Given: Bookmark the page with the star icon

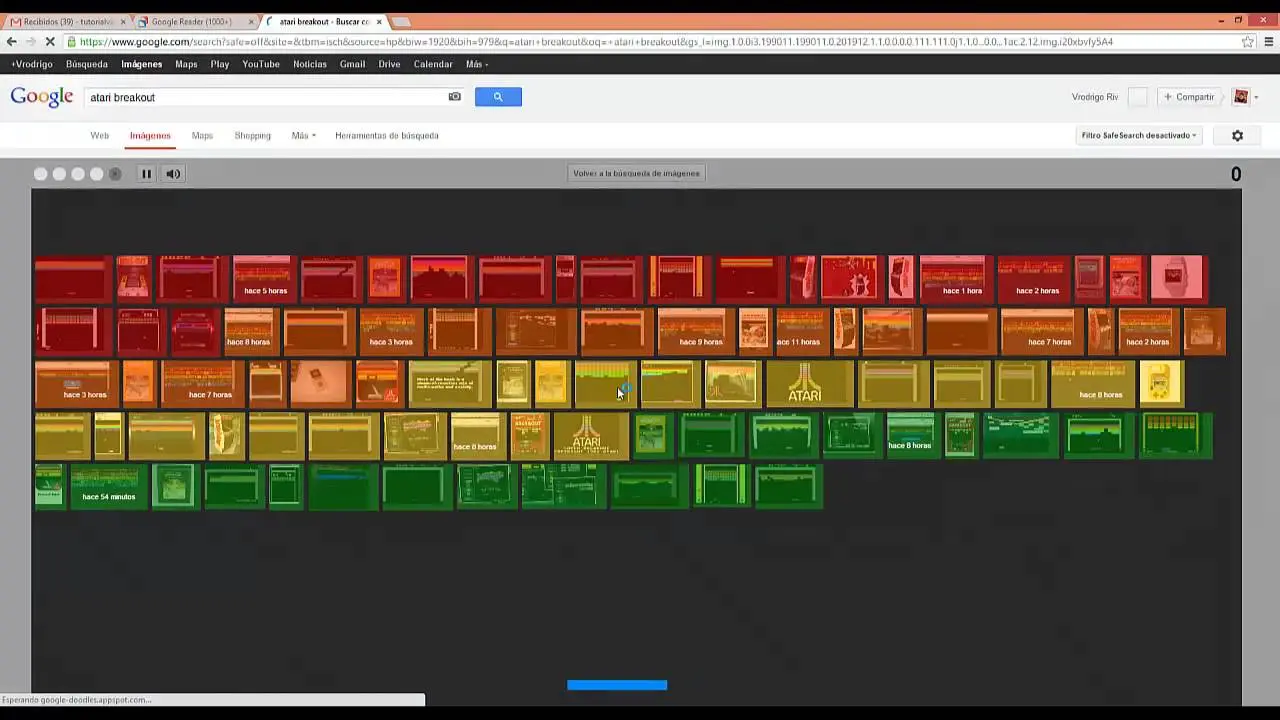Looking at the screenshot, I should tap(1248, 42).
